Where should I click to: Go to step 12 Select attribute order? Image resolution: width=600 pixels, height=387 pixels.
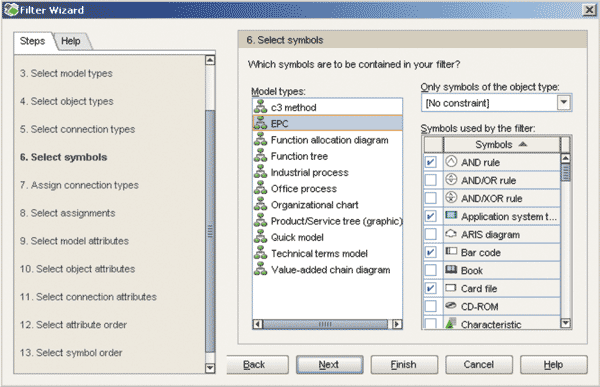(x=73, y=325)
